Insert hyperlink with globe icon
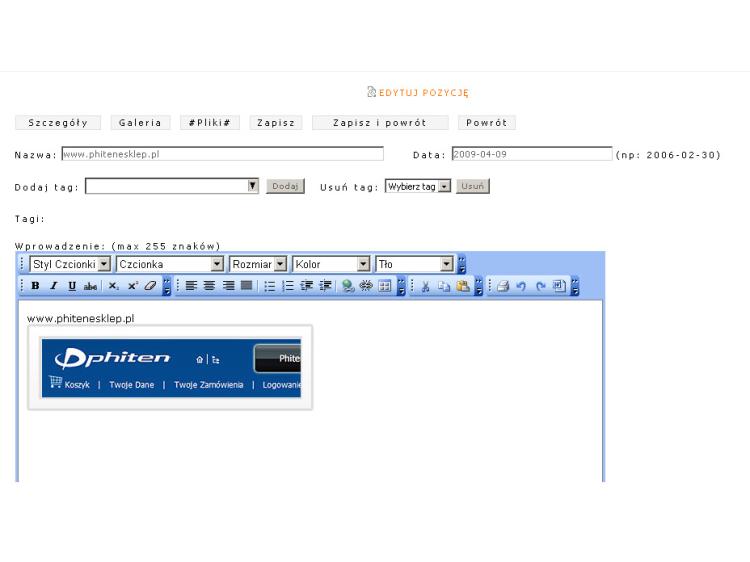The image size is (750, 562). [x=348, y=286]
